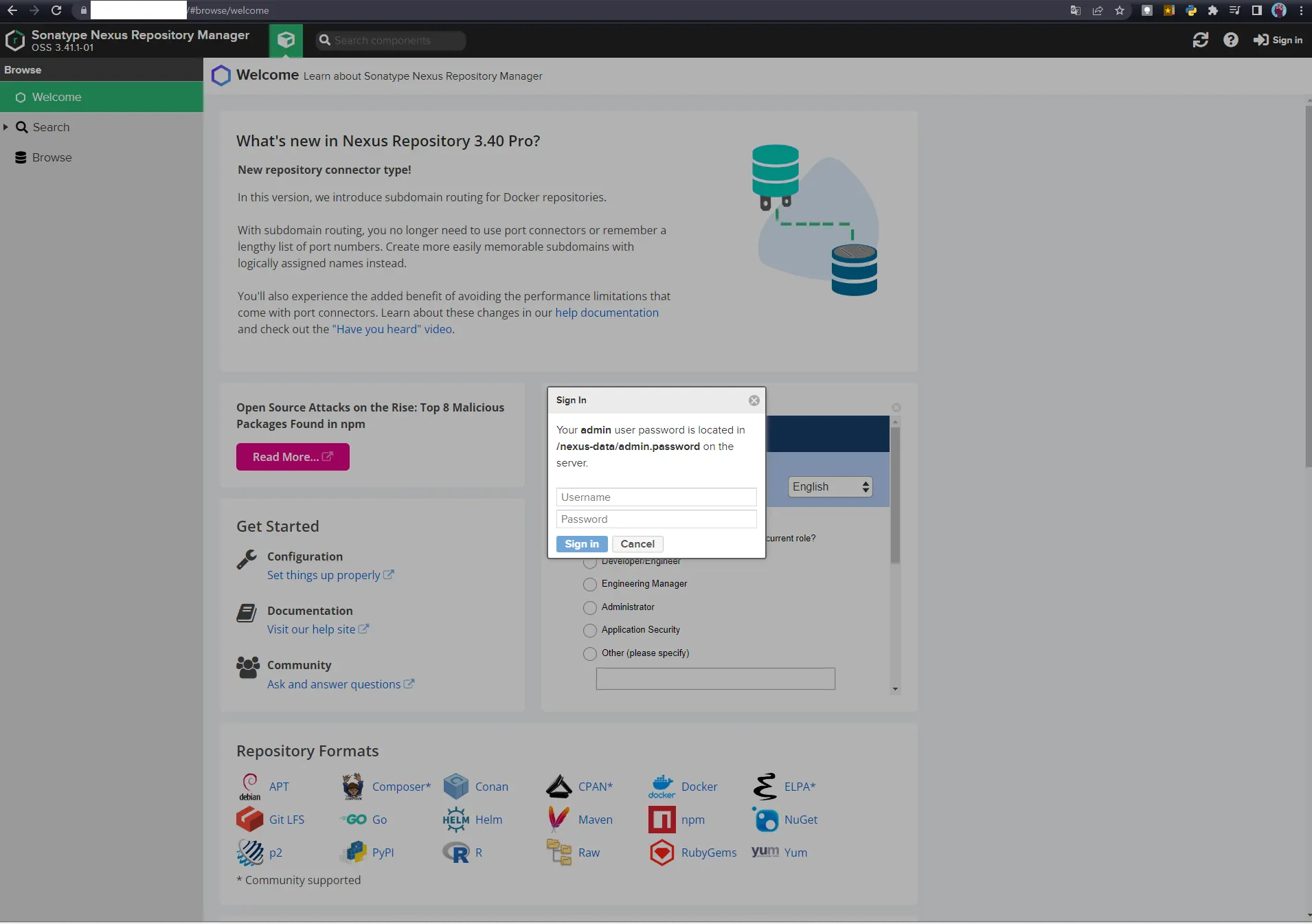Expand the Search tree node arrow
Screen dimensions: 1312x924
(5, 127)
